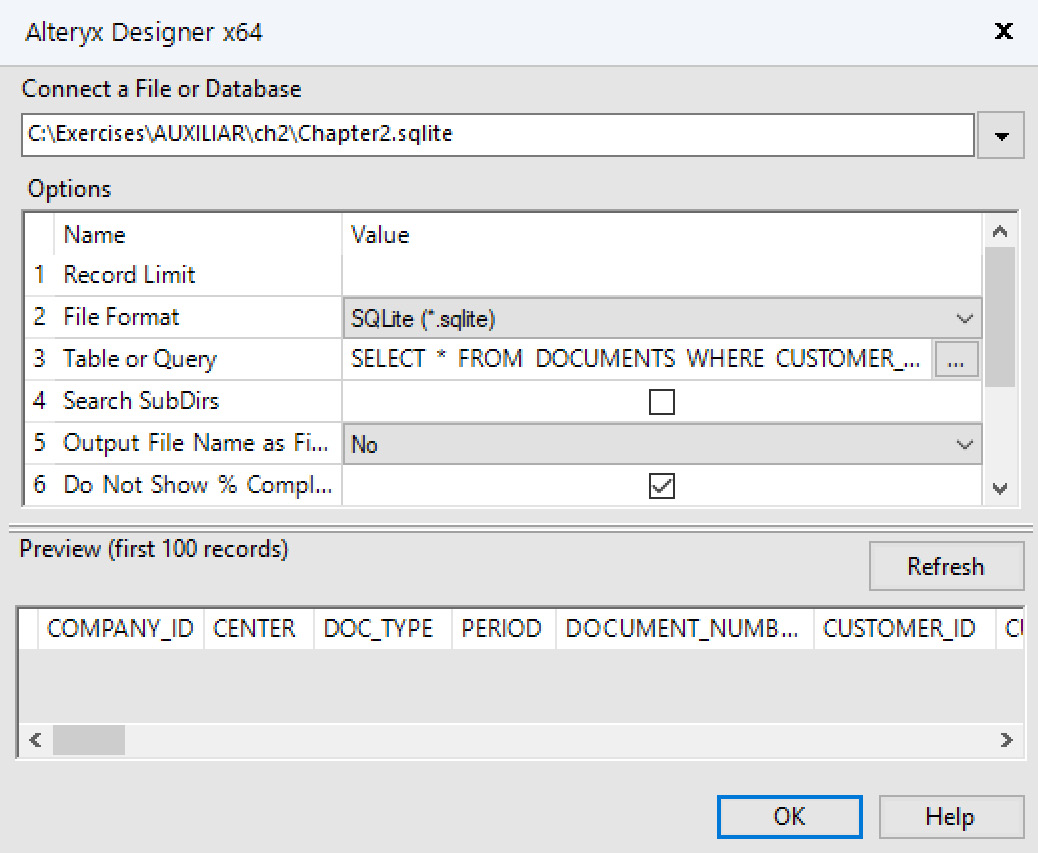
Task: Click the Refresh preview button
Action: (x=946, y=566)
